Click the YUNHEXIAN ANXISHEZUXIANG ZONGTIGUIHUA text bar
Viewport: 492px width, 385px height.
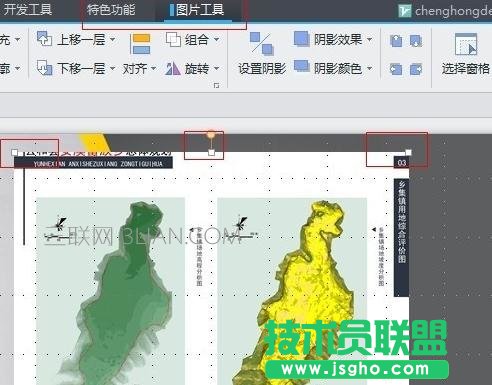pyautogui.click(x=94, y=163)
